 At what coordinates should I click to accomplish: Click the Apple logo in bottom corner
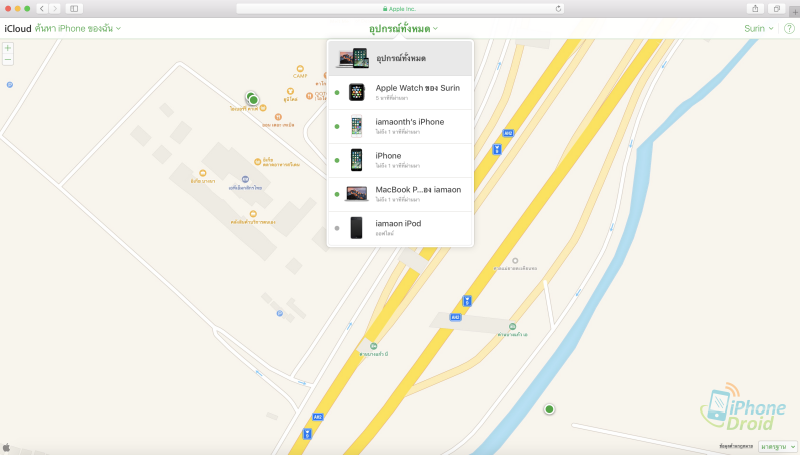6,447
